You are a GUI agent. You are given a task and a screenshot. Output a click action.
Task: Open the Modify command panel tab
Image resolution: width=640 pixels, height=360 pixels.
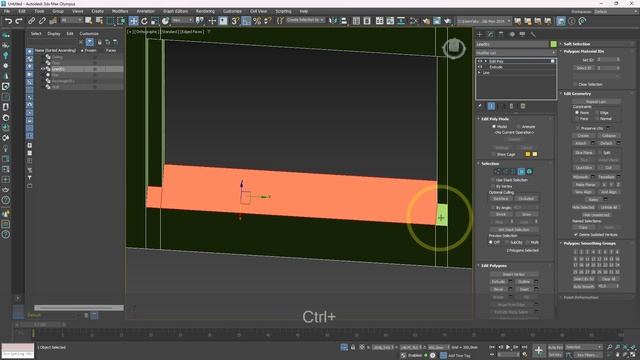[490, 35]
